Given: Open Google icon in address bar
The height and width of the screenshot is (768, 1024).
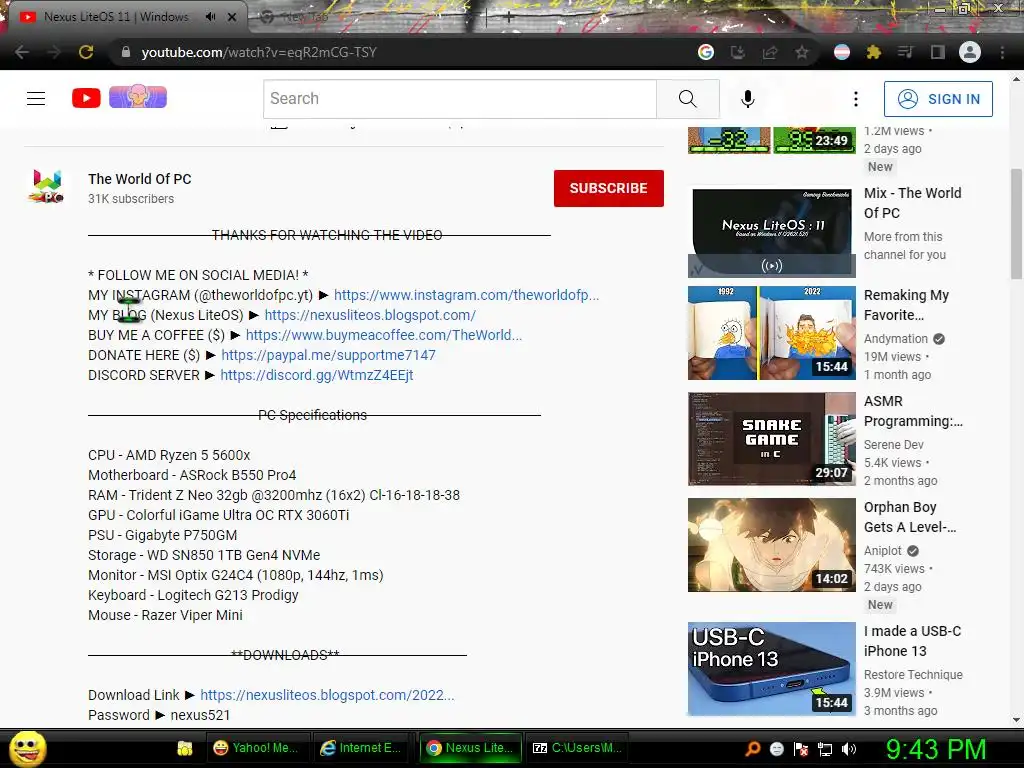Looking at the screenshot, I should click(x=705, y=52).
